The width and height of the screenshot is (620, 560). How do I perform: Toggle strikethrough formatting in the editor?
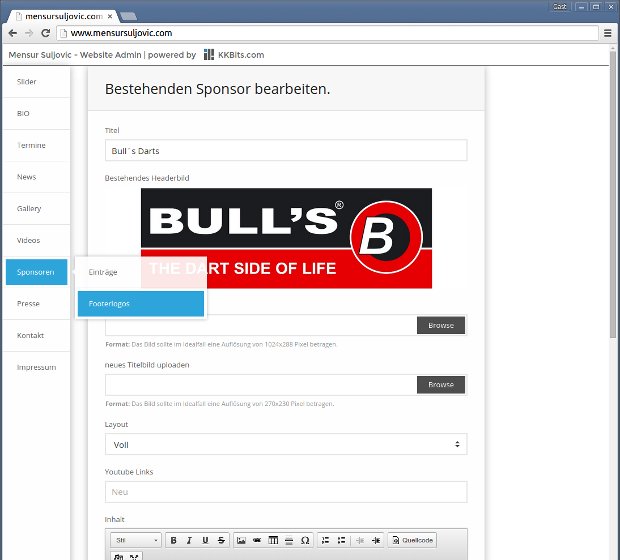[221, 540]
